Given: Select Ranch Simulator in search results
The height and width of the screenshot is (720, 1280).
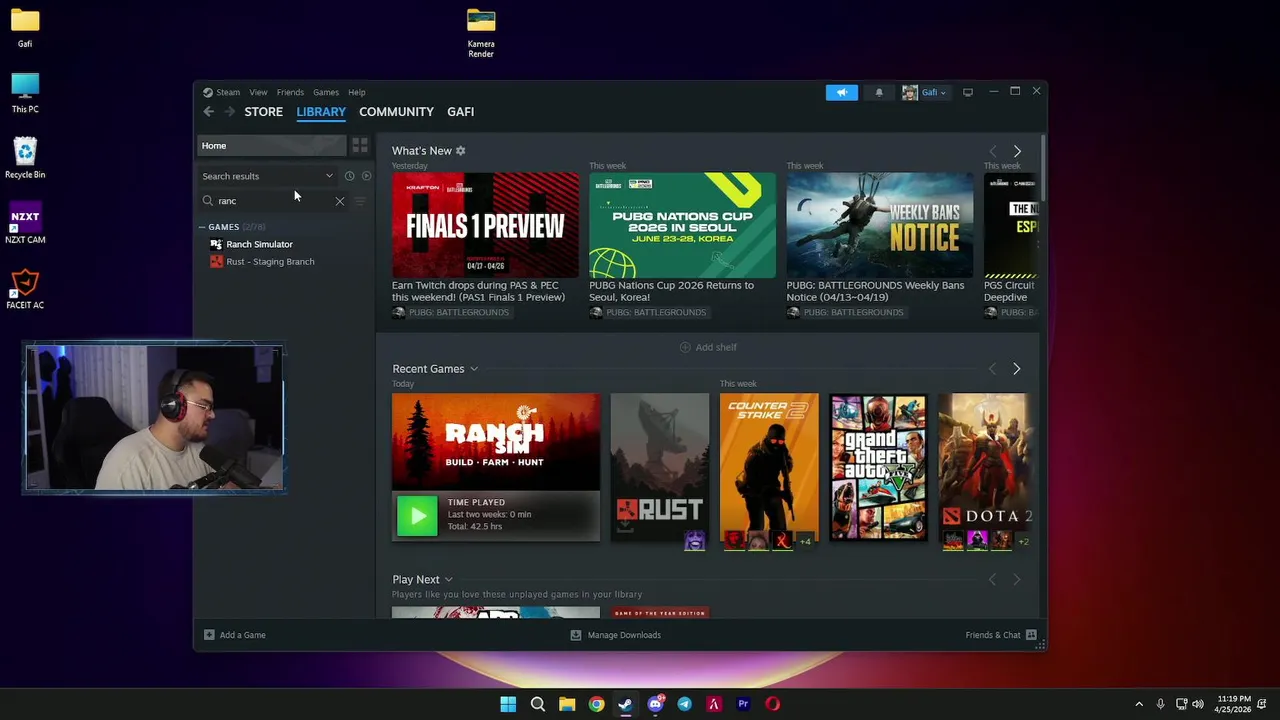Looking at the screenshot, I should [x=259, y=244].
